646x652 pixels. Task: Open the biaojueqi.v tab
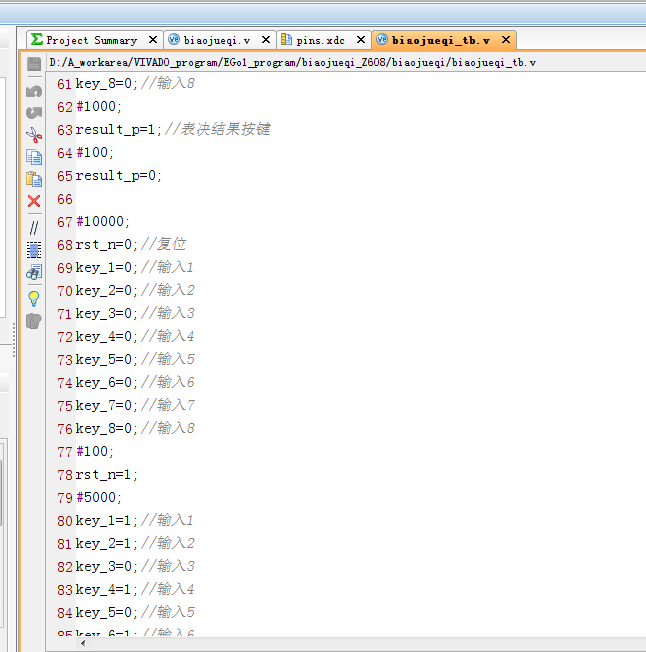pyautogui.click(x=217, y=40)
